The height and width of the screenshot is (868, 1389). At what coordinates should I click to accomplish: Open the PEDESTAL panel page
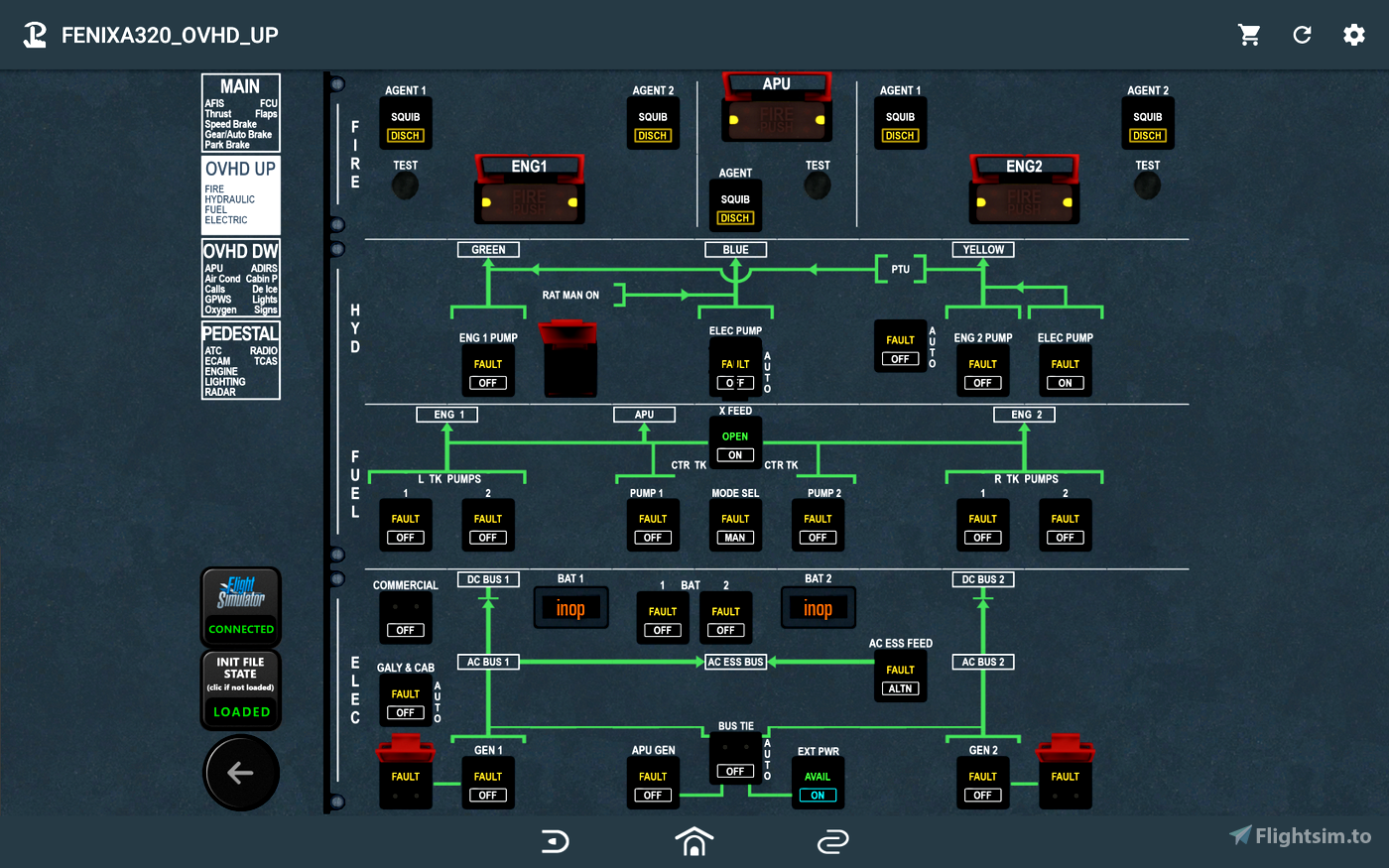tap(241, 361)
